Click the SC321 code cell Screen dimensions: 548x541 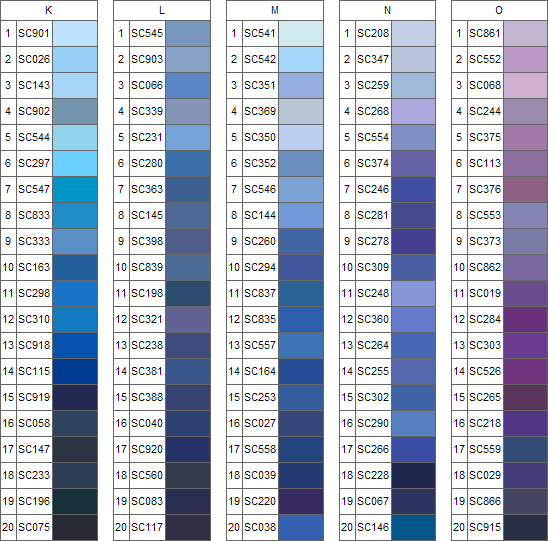(147, 319)
